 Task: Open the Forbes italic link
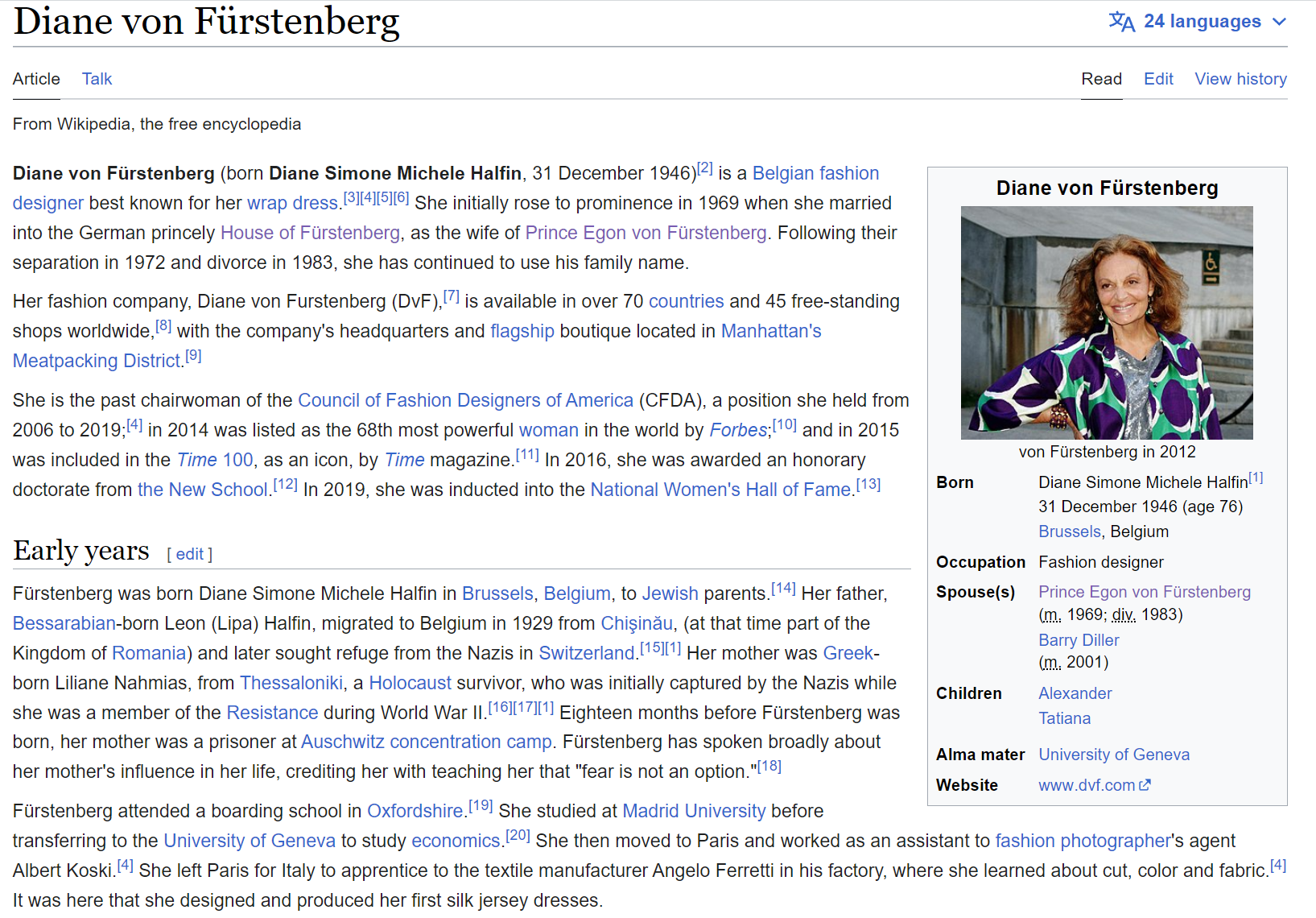click(x=738, y=430)
